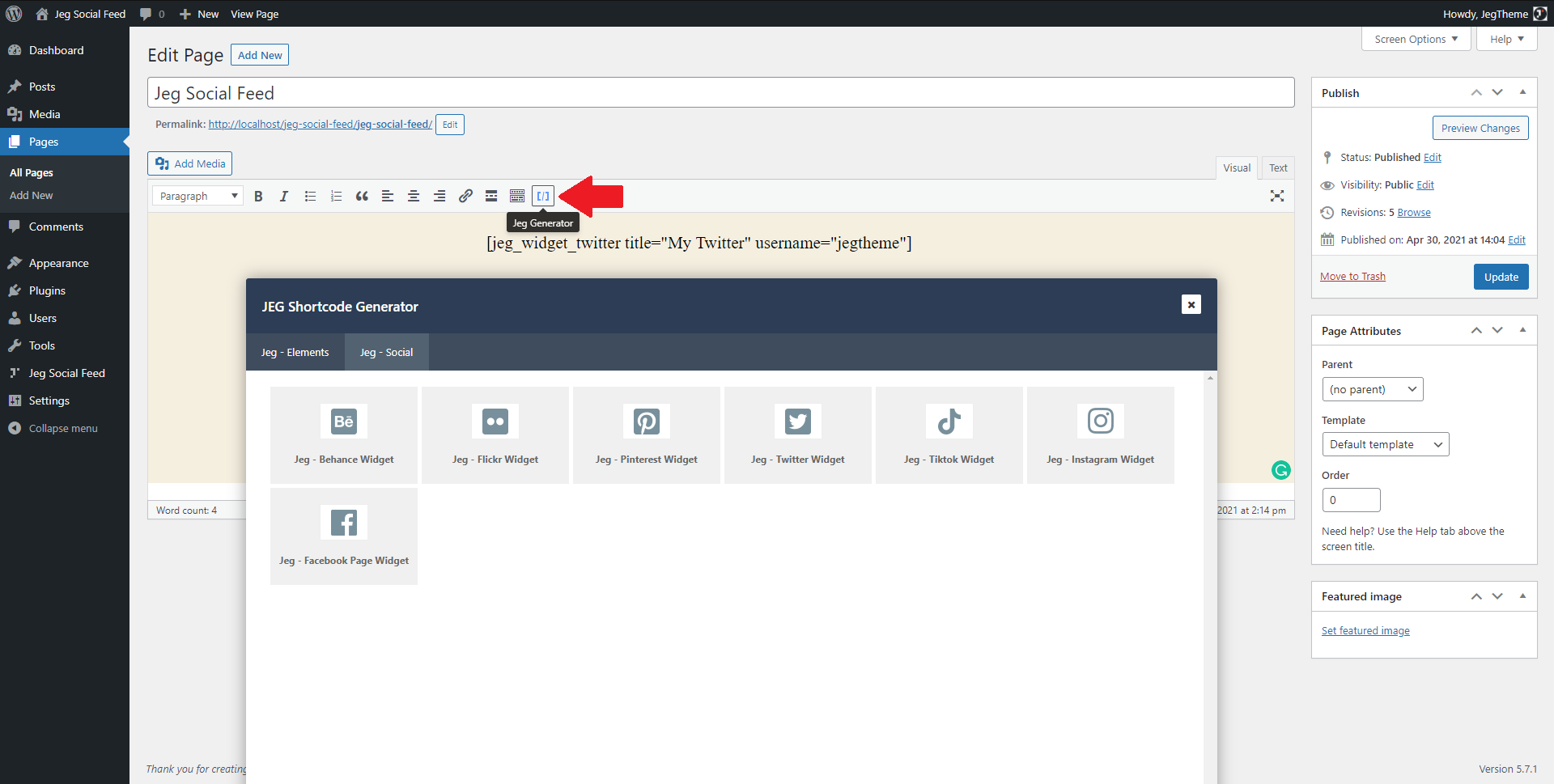Click the insert link toolbar icon

point(465,196)
